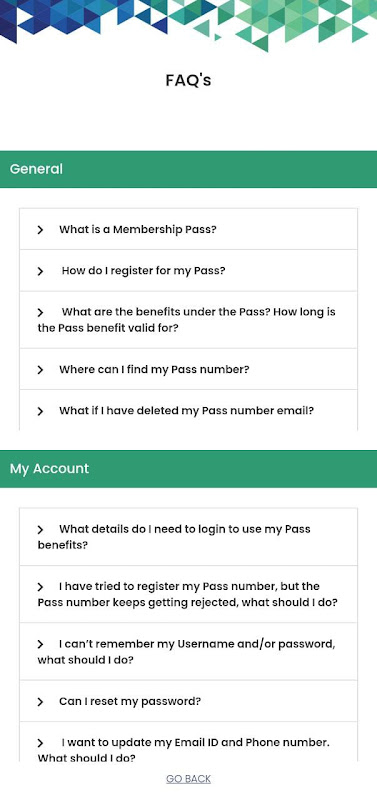This screenshot has width=377, height=800.
Task: Select the General section header
Action: point(188,169)
